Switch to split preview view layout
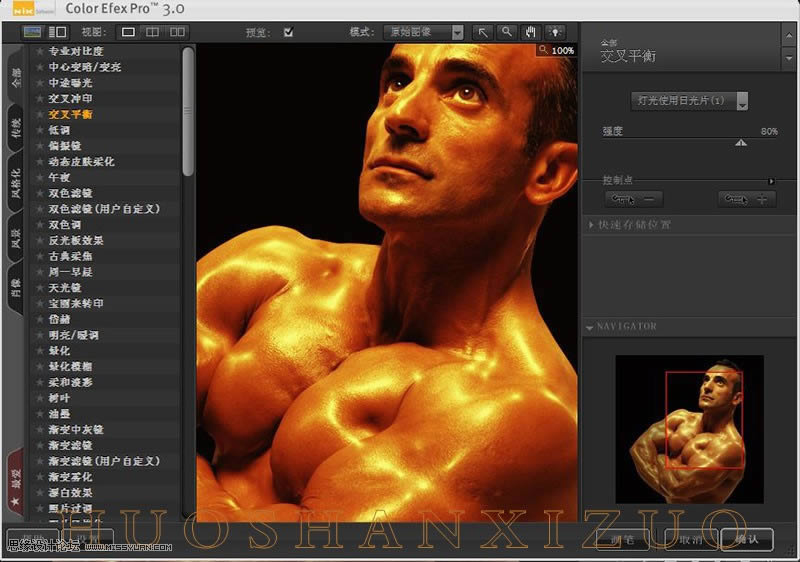 point(153,32)
